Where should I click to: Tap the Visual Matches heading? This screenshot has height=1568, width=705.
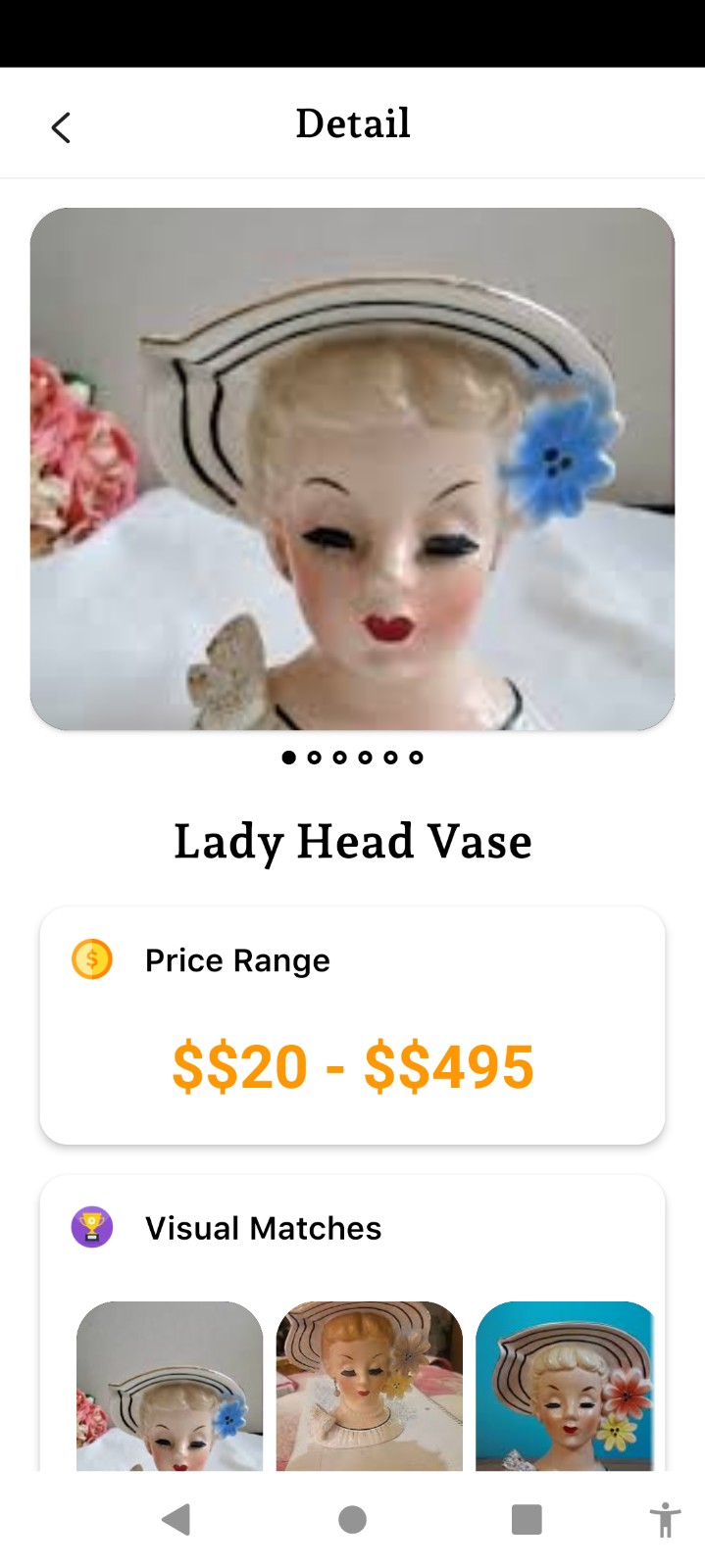[263, 1228]
